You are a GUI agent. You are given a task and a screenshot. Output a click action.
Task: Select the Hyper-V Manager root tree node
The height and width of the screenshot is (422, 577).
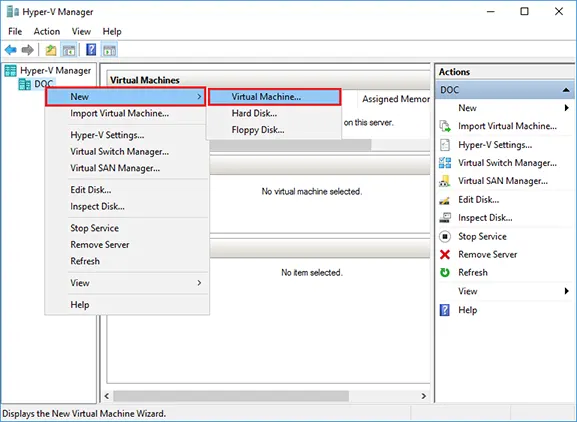click(x=48, y=71)
